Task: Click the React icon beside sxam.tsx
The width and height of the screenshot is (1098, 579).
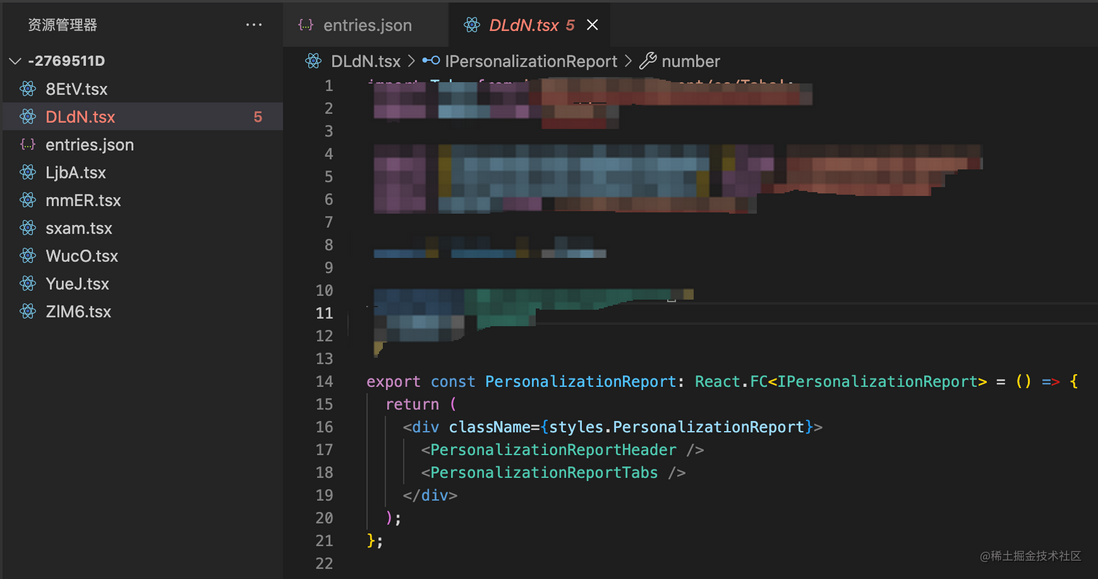Action: click(x=28, y=228)
